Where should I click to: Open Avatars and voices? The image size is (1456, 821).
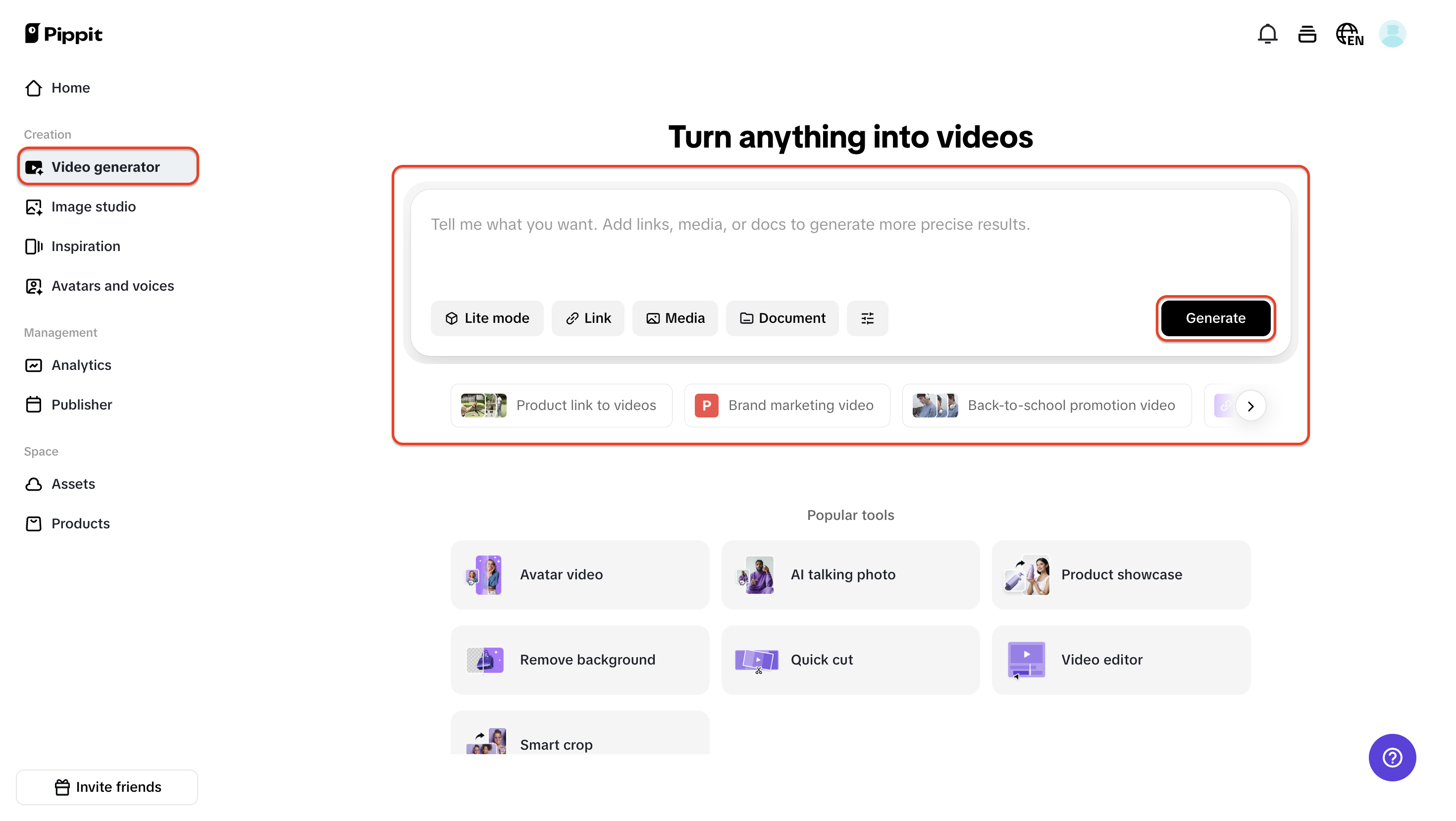coord(112,286)
